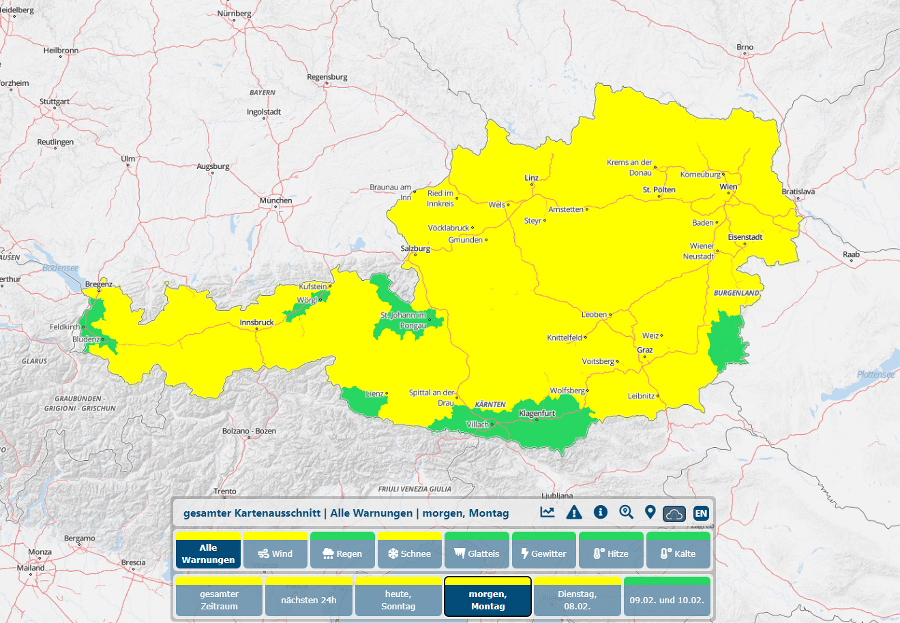The height and width of the screenshot is (623, 900).
Task: Show the warning triangle legend
Action: click(x=573, y=512)
